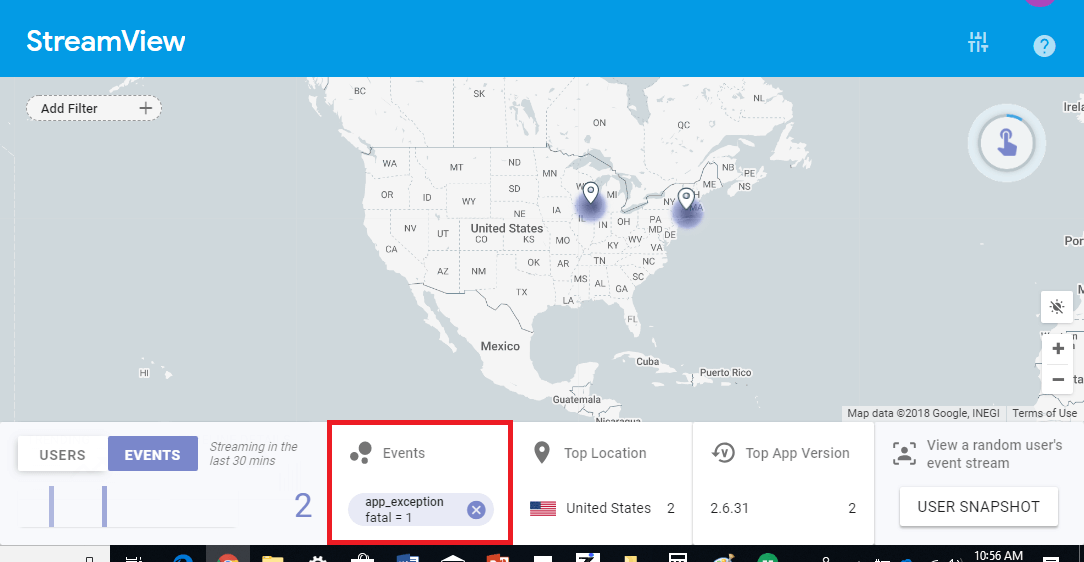Image resolution: width=1084 pixels, height=562 pixels.
Task: Select the United States top location row
Action: tap(602, 508)
